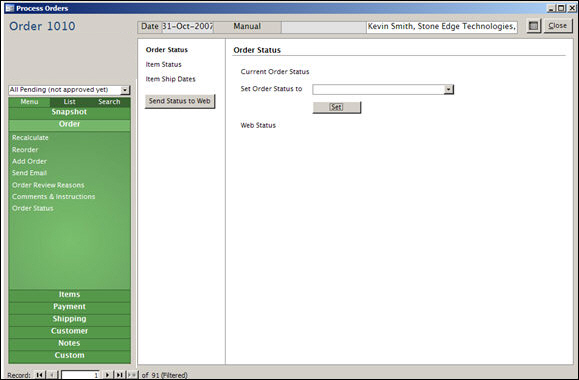Jump to last record arrow

pyautogui.click(x=119, y=375)
